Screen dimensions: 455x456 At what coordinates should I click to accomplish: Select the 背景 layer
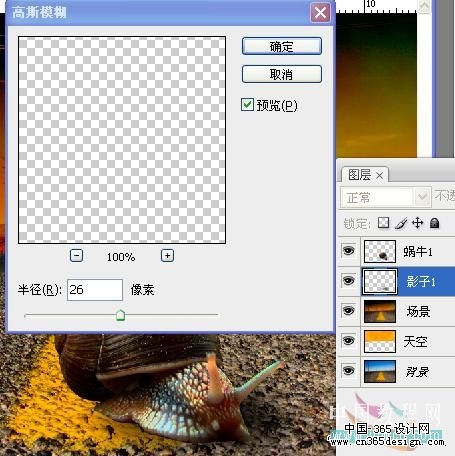point(408,371)
